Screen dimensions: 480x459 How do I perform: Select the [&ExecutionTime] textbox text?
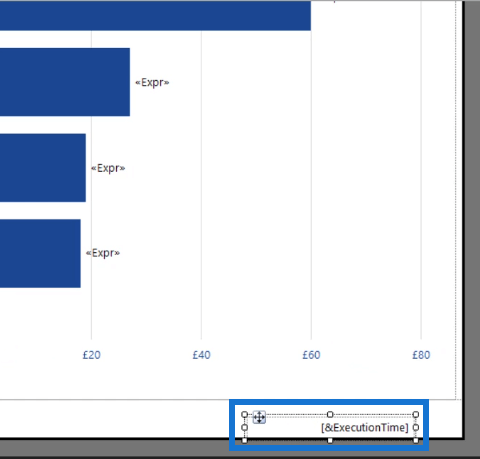pos(365,428)
